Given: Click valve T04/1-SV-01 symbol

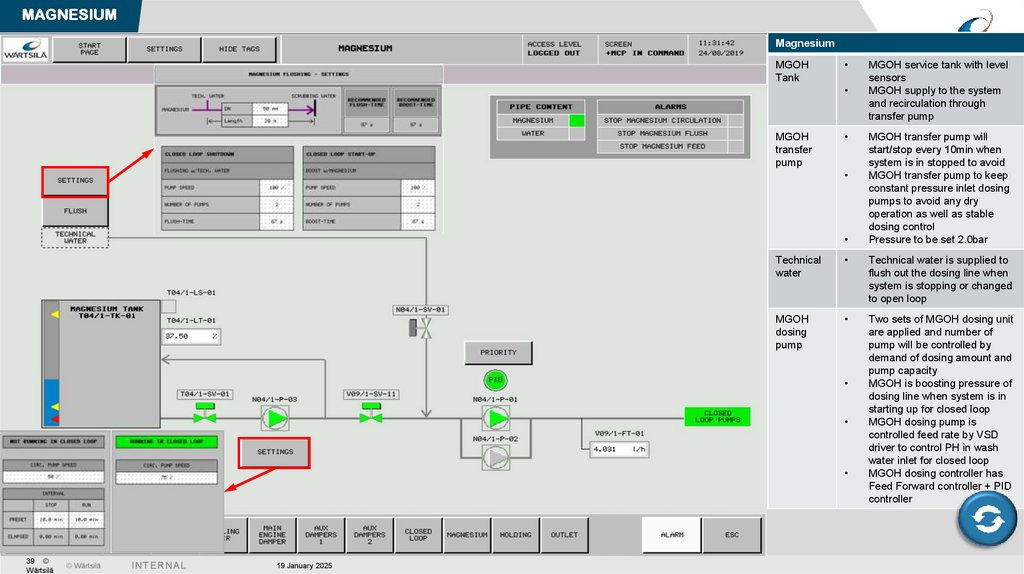Looking at the screenshot, I should click(x=204, y=413).
